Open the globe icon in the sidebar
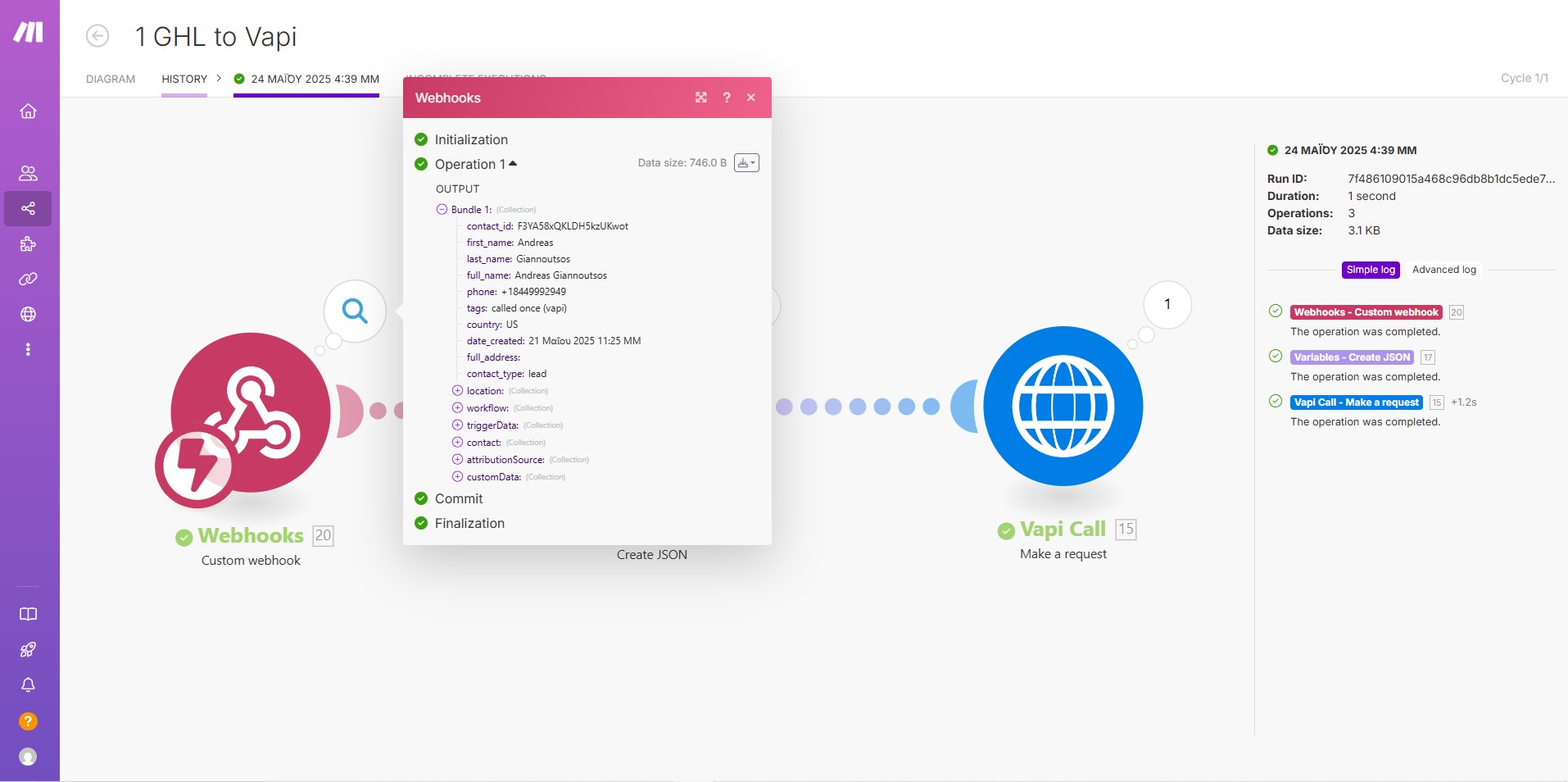The height and width of the screenshot is (782, 1568). pyautogui.click(x=28, y=315)
